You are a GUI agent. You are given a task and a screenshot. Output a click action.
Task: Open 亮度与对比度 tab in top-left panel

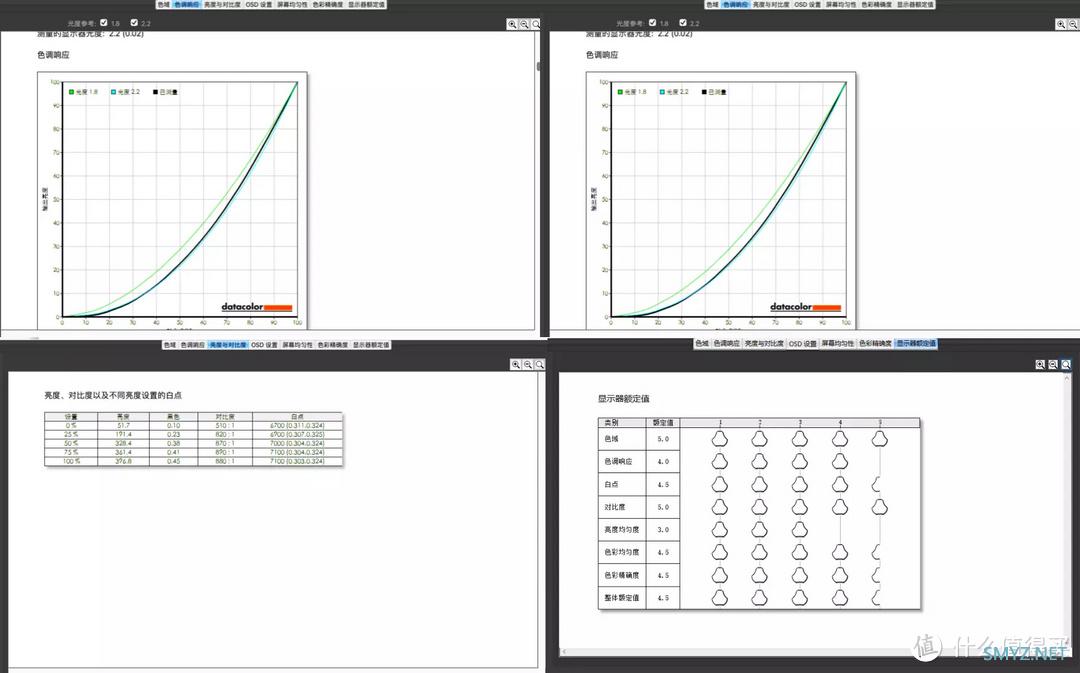[223, 5]
